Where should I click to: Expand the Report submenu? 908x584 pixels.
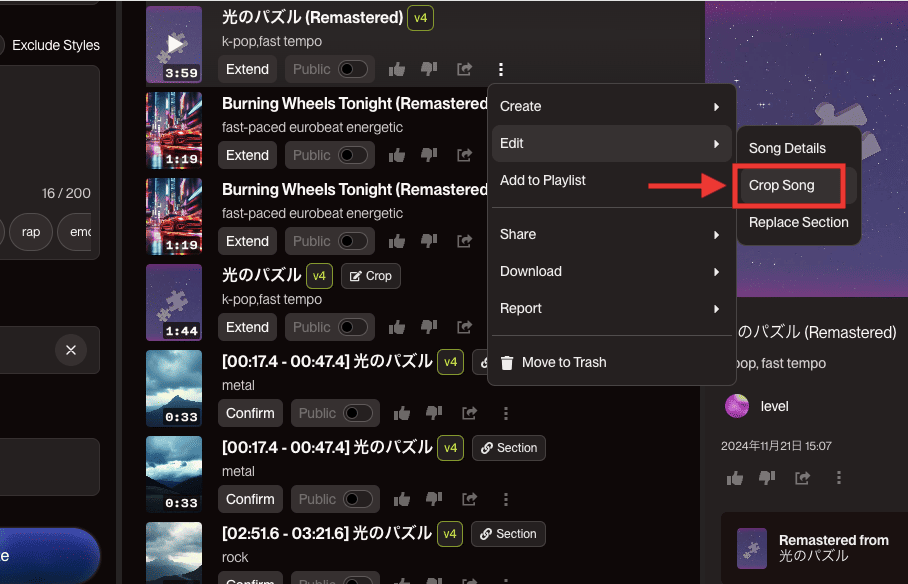pos(612,309)
